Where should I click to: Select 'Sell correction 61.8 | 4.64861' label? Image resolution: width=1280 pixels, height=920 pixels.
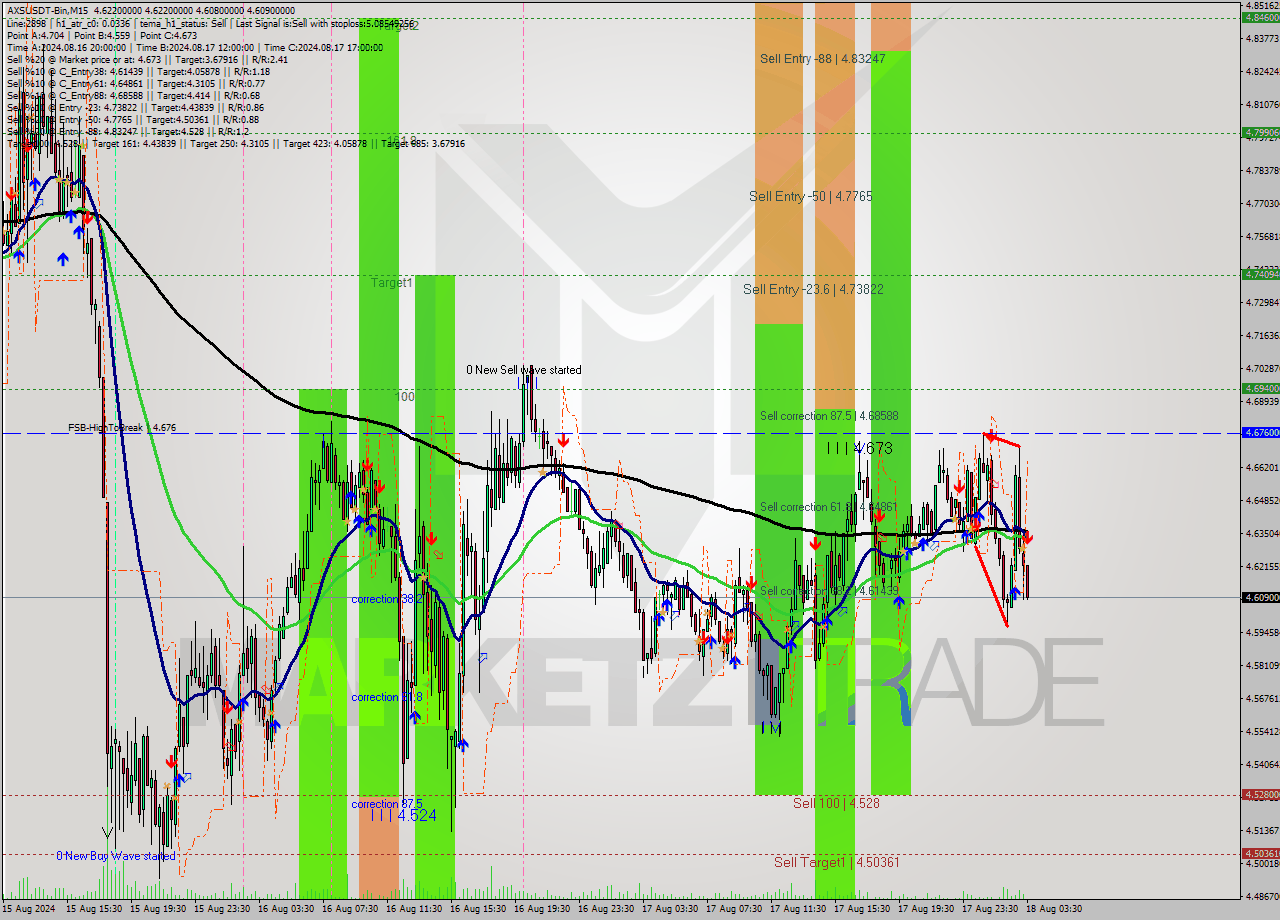click(829, 507)
